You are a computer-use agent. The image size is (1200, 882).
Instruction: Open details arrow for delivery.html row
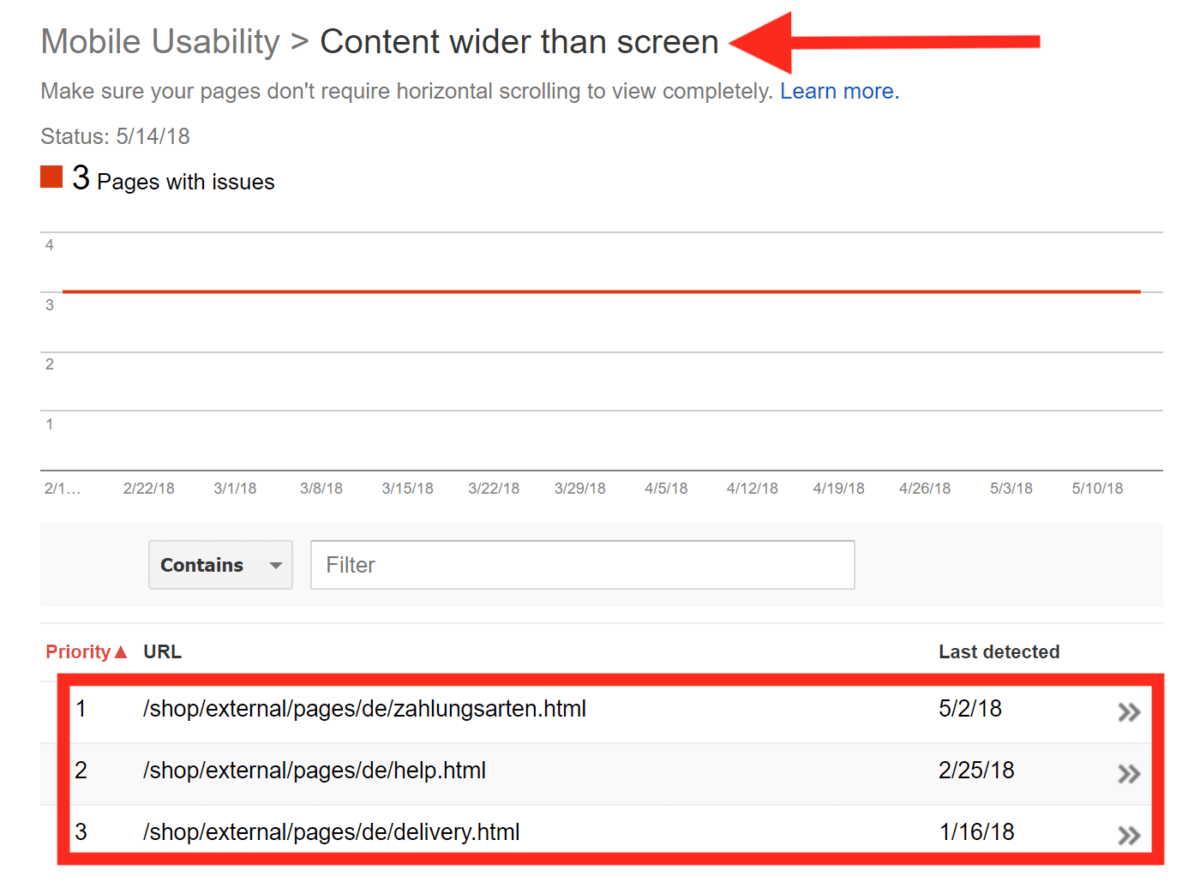[x=1129, y=835]
